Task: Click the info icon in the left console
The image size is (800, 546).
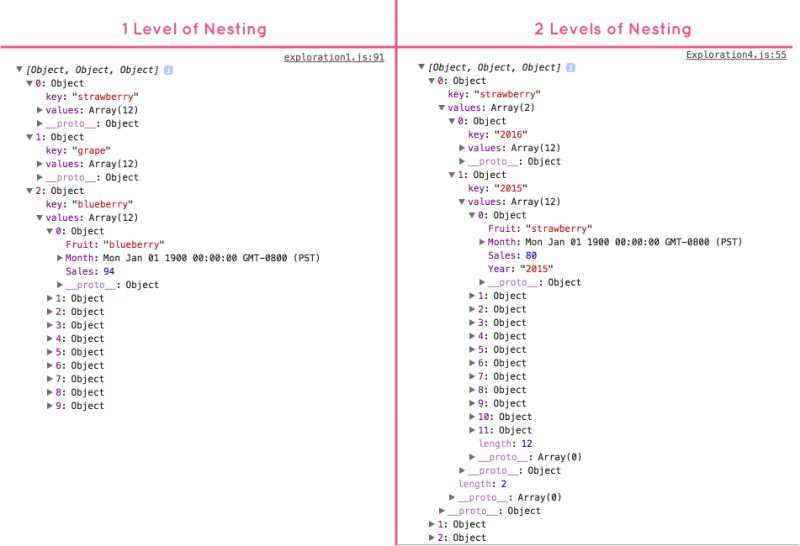Action: (169, 70)
